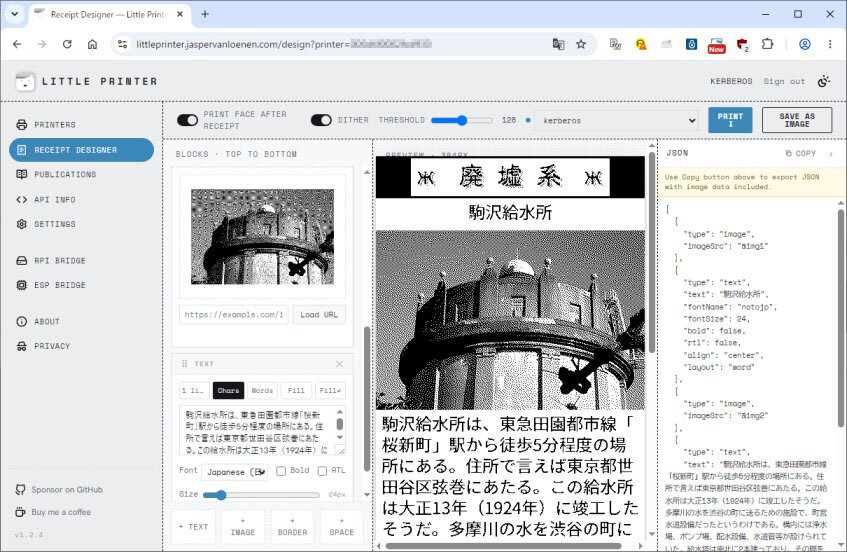
Task: Open the Receipt Designer section
Action: tap(82, 150)
